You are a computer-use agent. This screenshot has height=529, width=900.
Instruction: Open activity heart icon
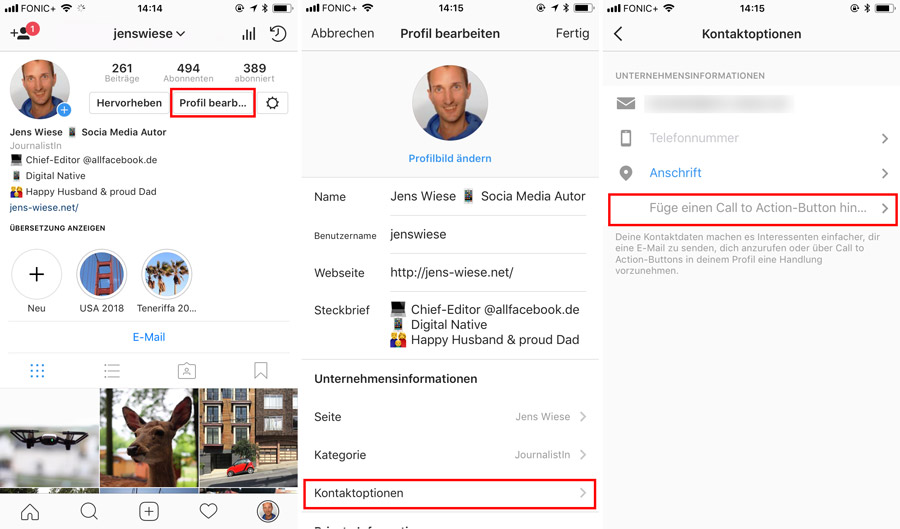coord(208,511)
